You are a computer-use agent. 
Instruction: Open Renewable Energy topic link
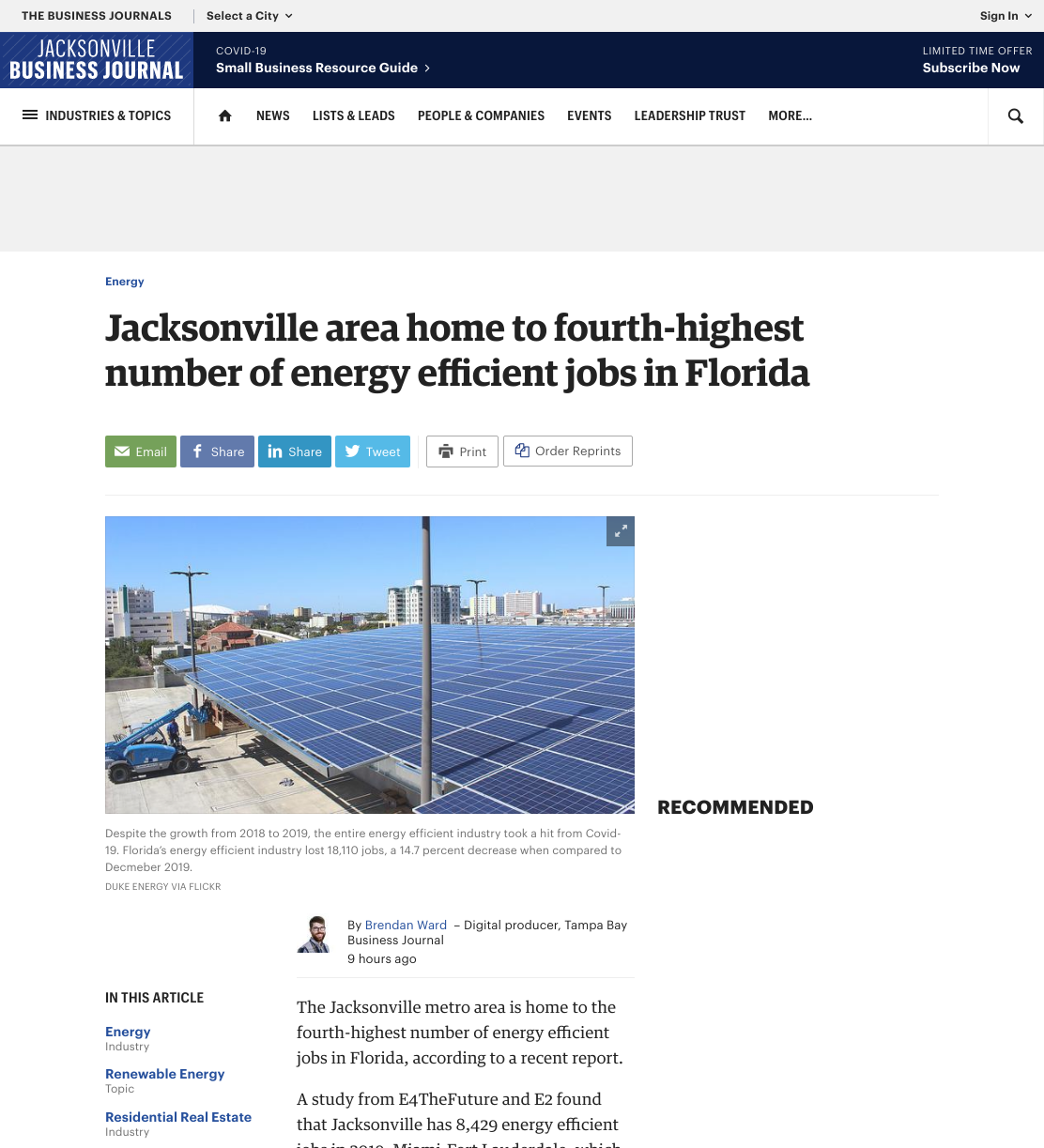(165, 1074)
